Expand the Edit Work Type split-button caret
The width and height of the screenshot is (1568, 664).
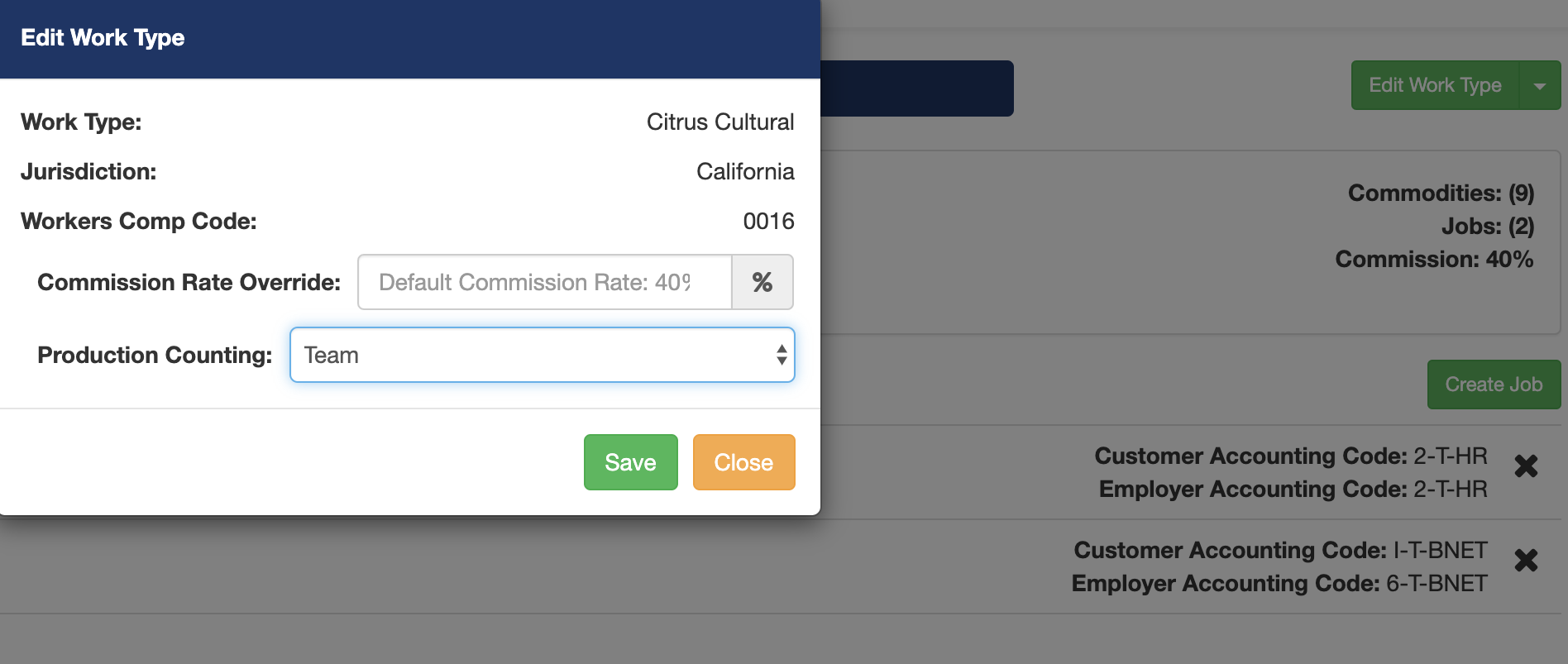1540,85
